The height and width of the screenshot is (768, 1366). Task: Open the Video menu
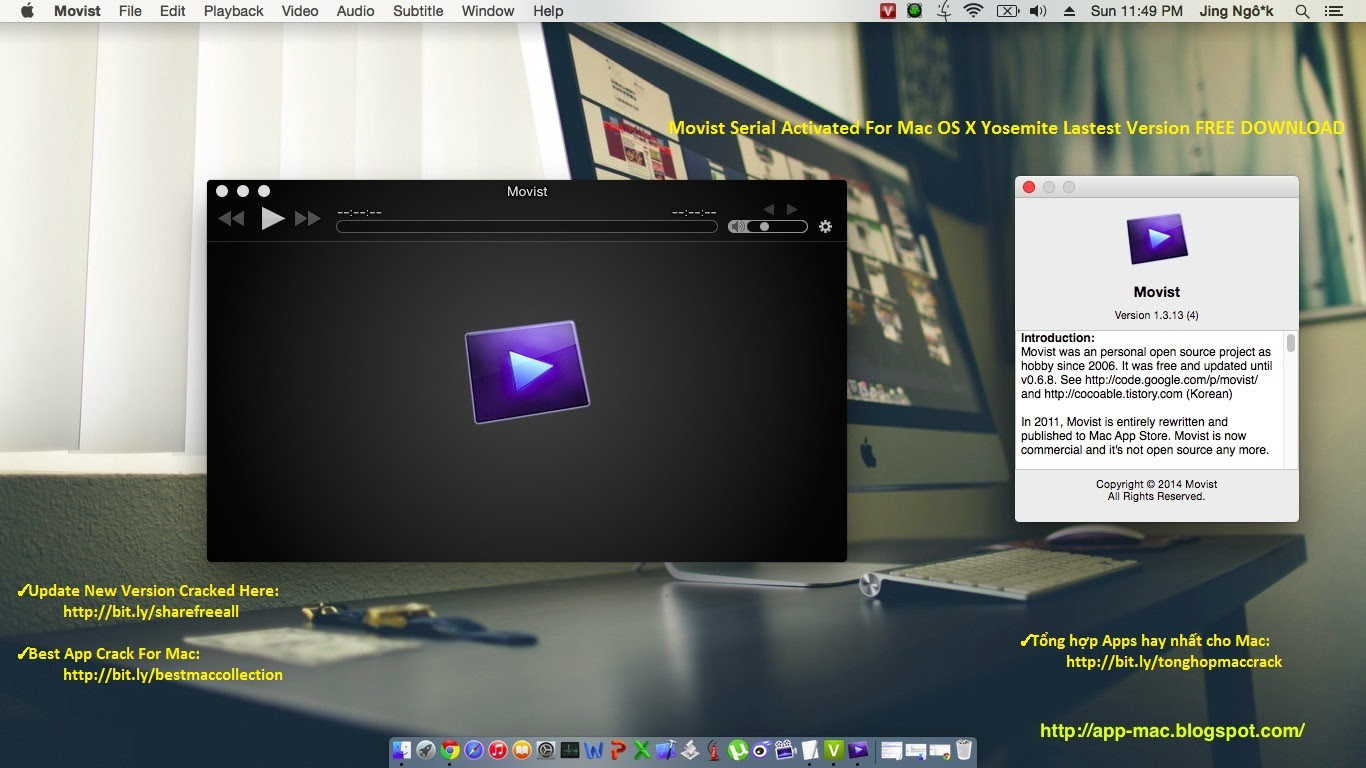(x=300, y=11)
